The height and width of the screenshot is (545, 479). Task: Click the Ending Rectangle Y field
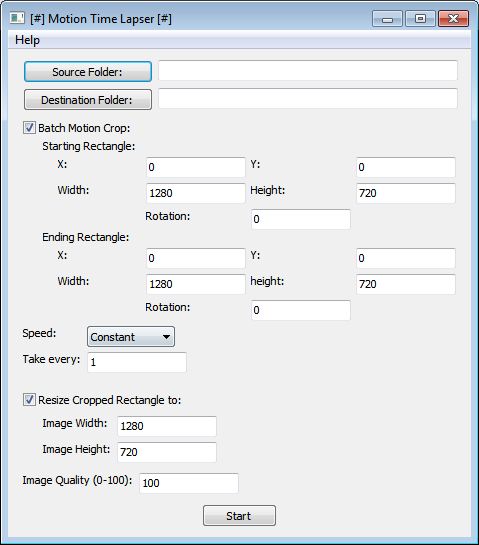406,258
